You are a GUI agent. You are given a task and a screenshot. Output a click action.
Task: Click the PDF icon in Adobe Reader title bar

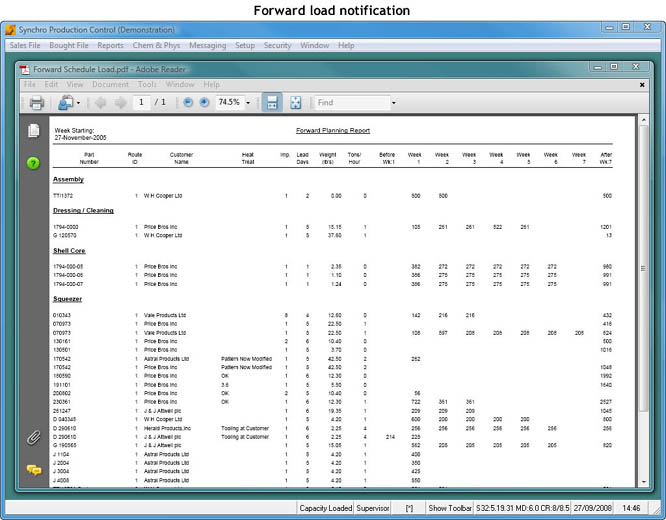pyautogui.click(x=25, y=69)
